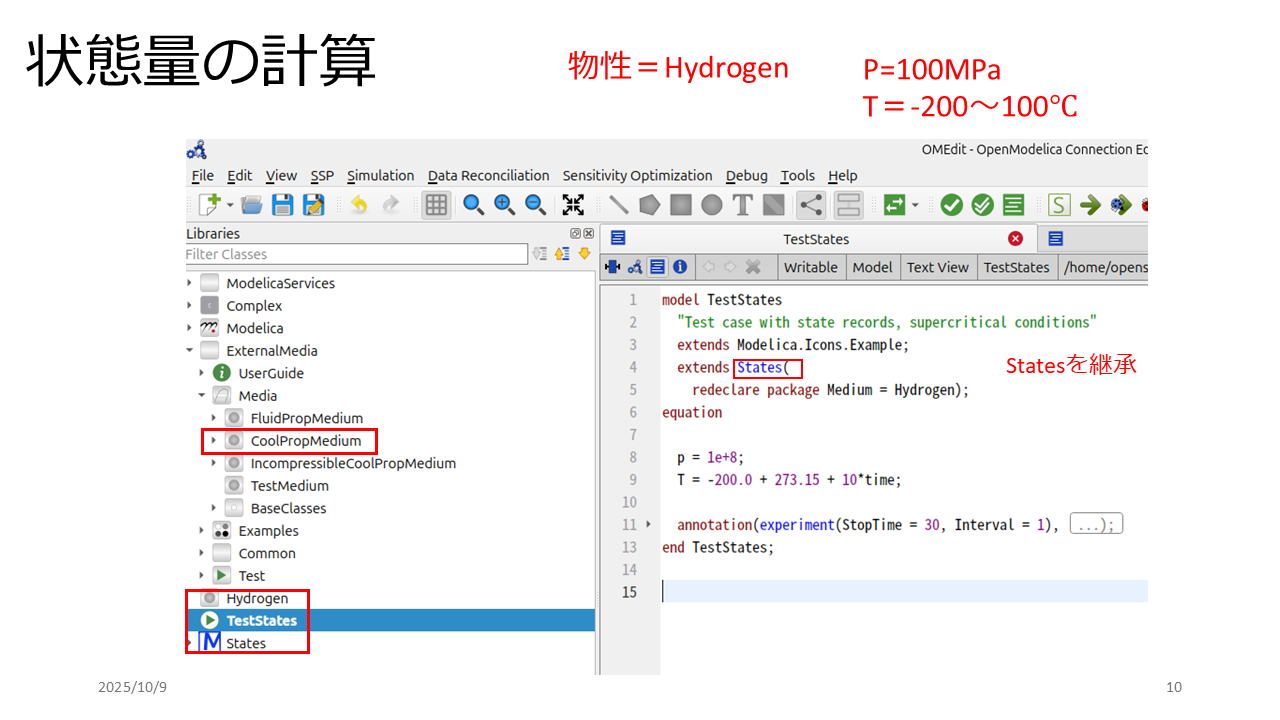Open the Simulation menu
This screenshot has height=720, width=1280.
[x=380, y=176]
